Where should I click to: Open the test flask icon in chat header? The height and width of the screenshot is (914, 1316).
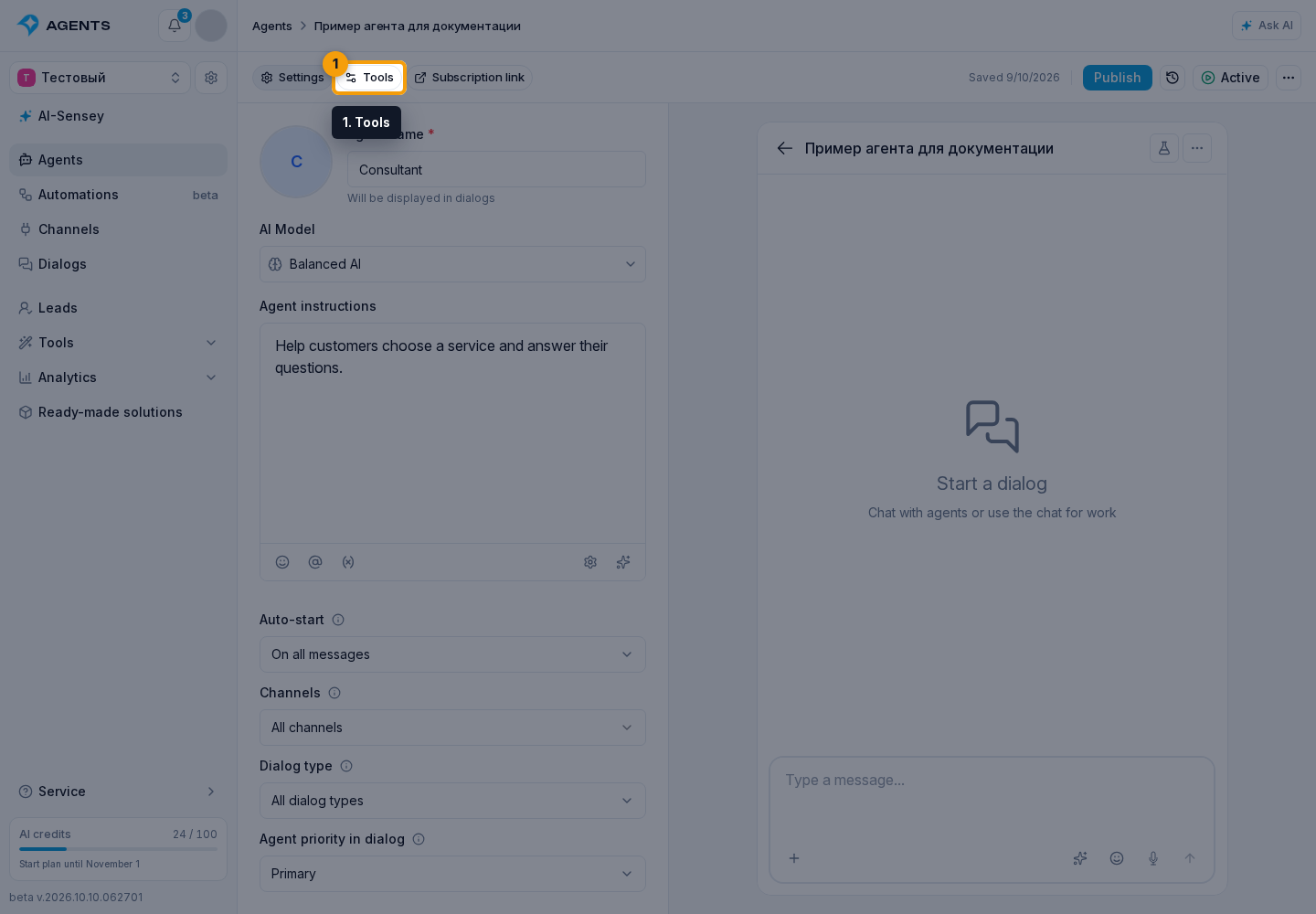[1164, 148]
